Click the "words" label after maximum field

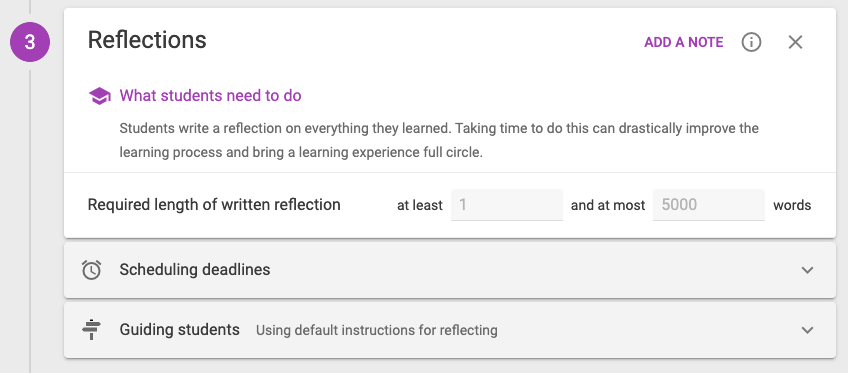[x=792, y=205]
